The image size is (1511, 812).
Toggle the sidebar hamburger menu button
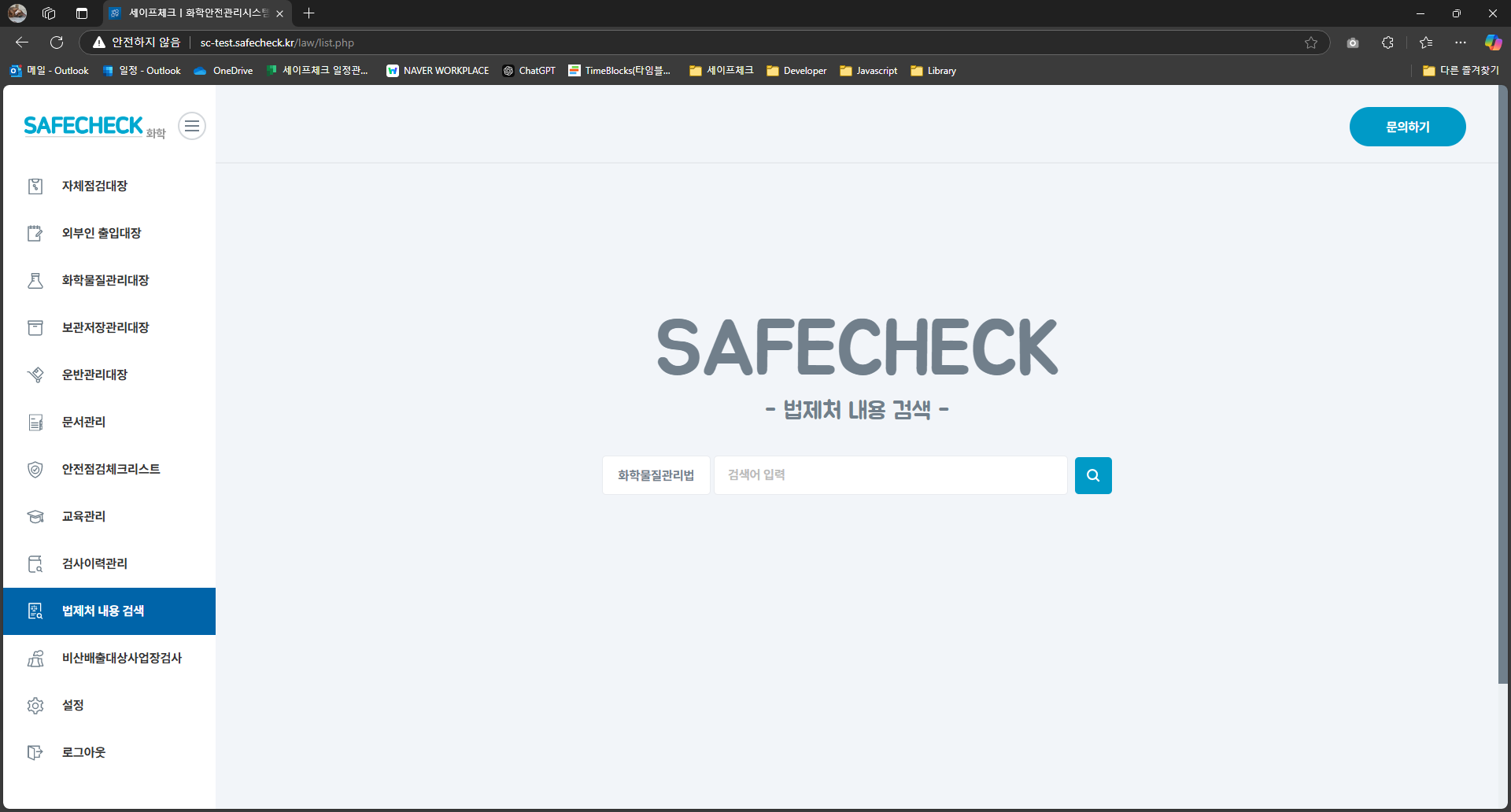pos(192,126)
